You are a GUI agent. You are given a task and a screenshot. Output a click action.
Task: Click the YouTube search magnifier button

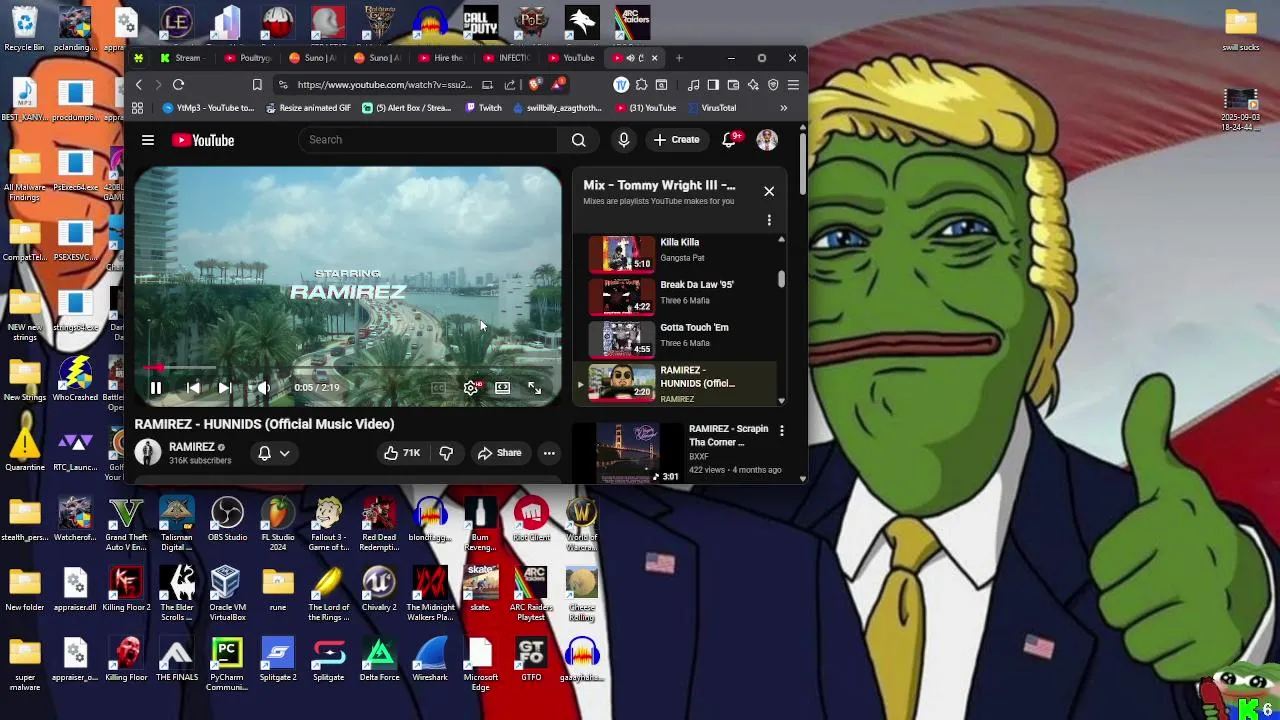pos(579,140)
